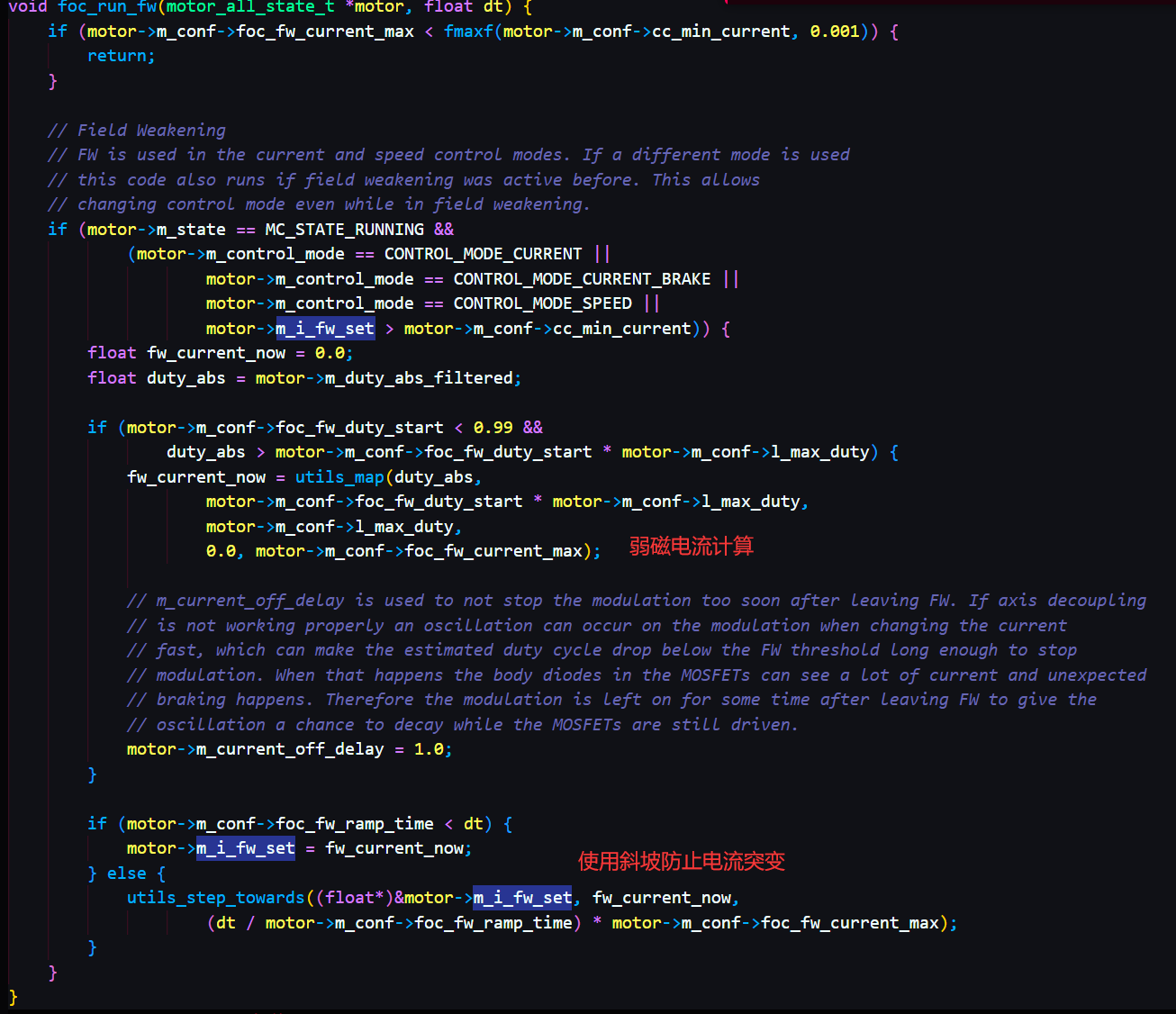The height and width of the screenshot is (1014, 1176).
Task: Click the MC_STATE_RUNNING constant
Action: pyautogui.click(x=344, y=230)
